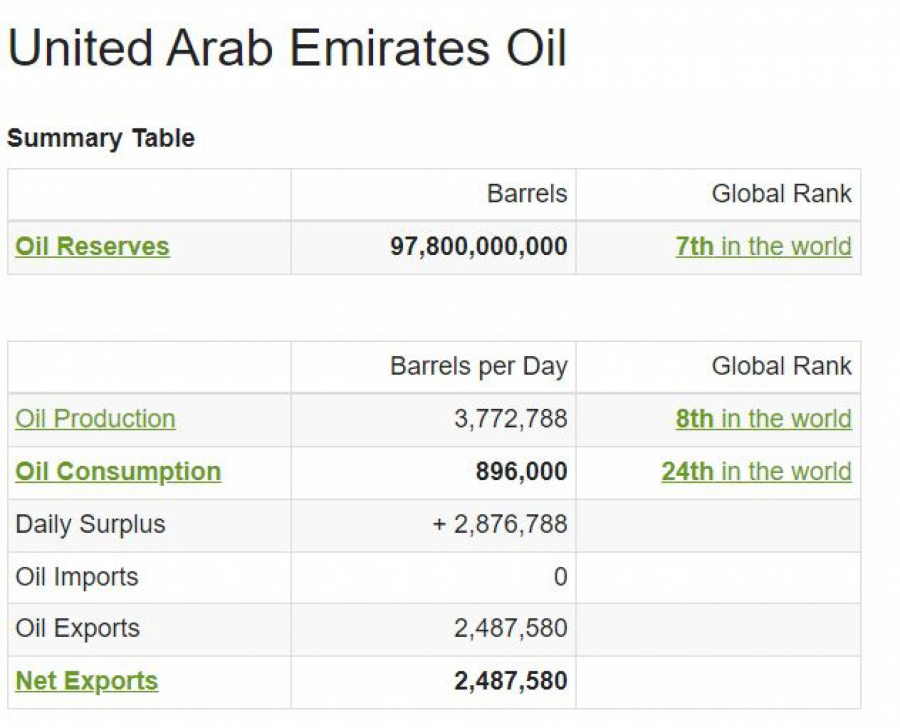Click the 3,772,788 production value
Viewport: 900px width, 728px height.
[x=510, y=419]
